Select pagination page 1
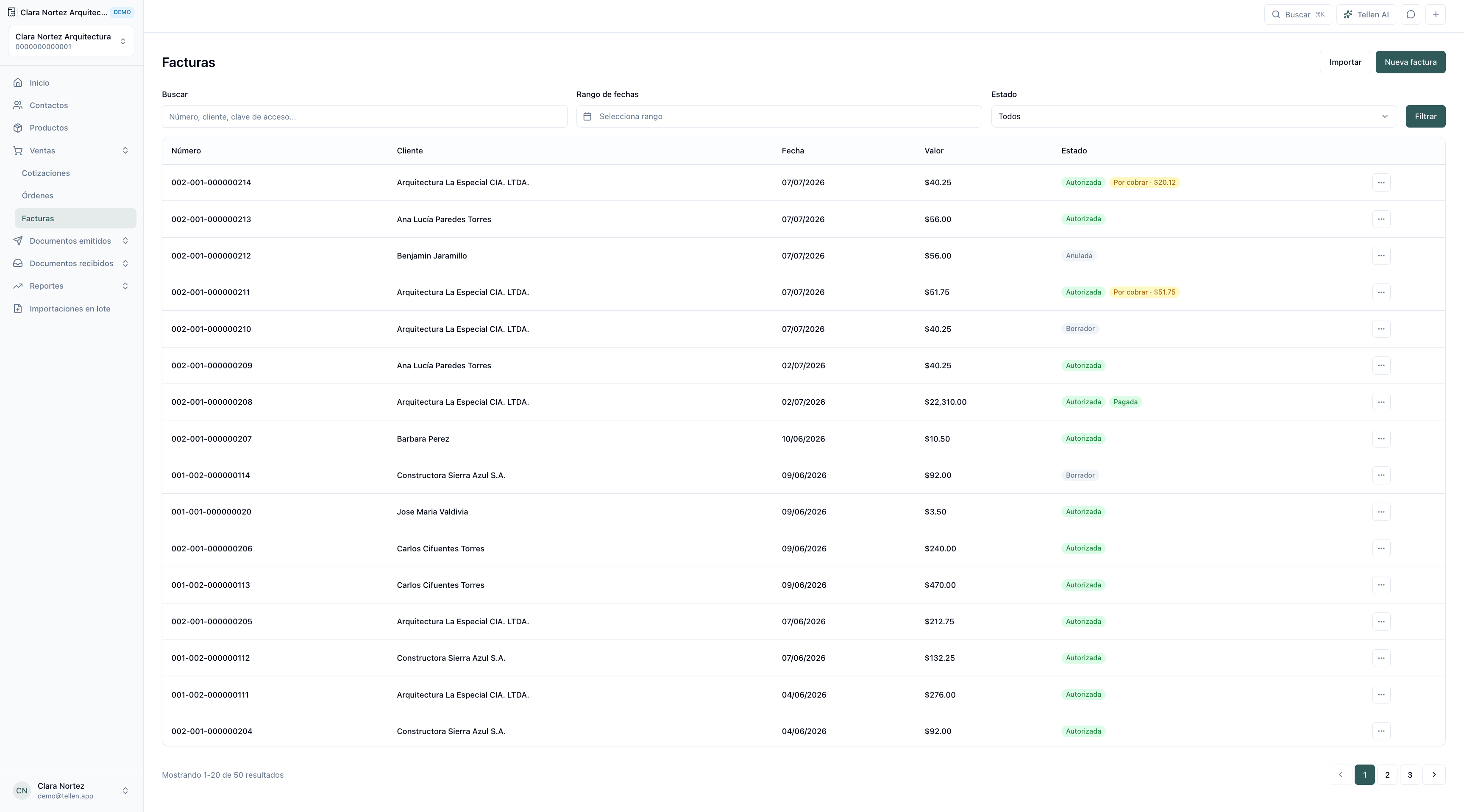 click(1364, 775)
